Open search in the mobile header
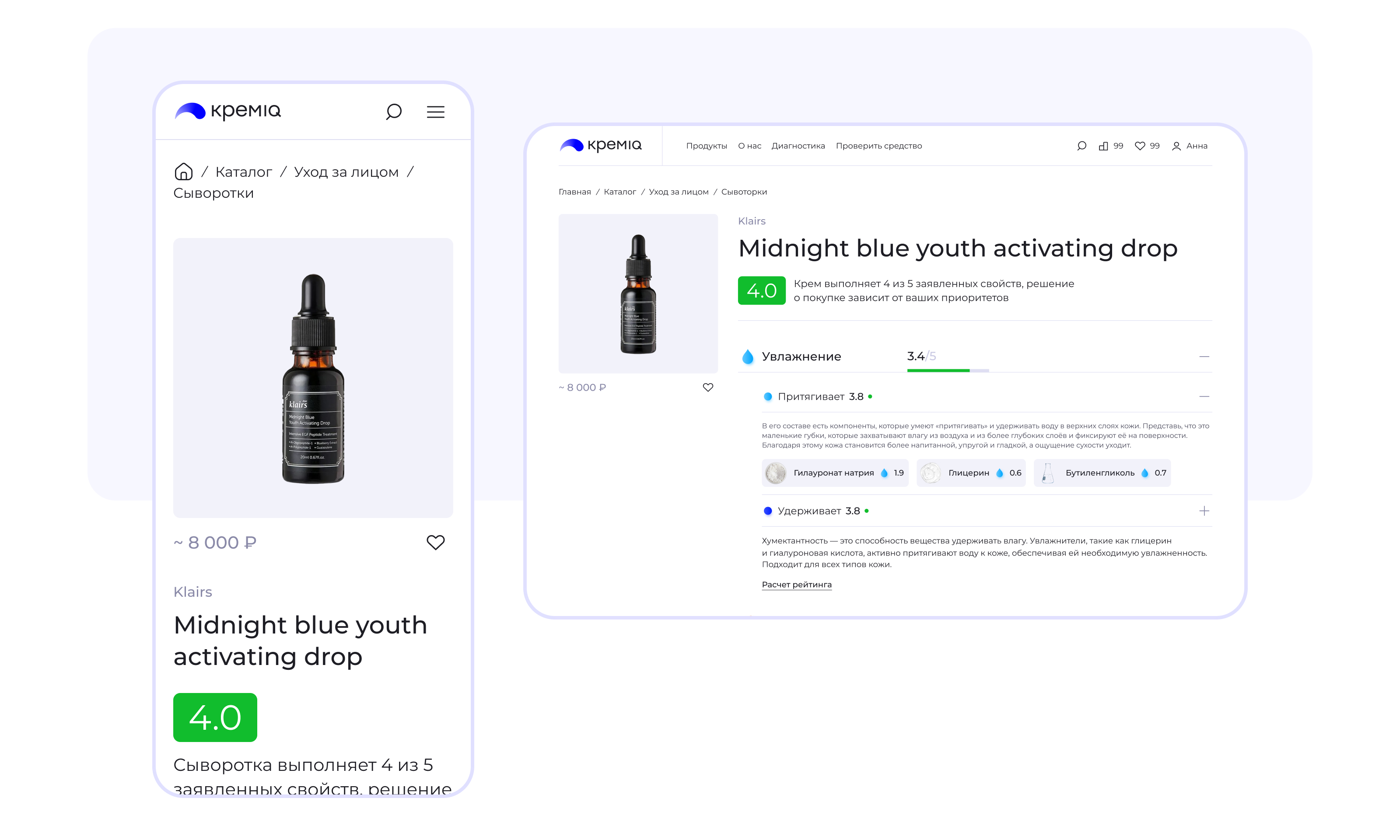1400x840 pixels. [x=393, y=112]
